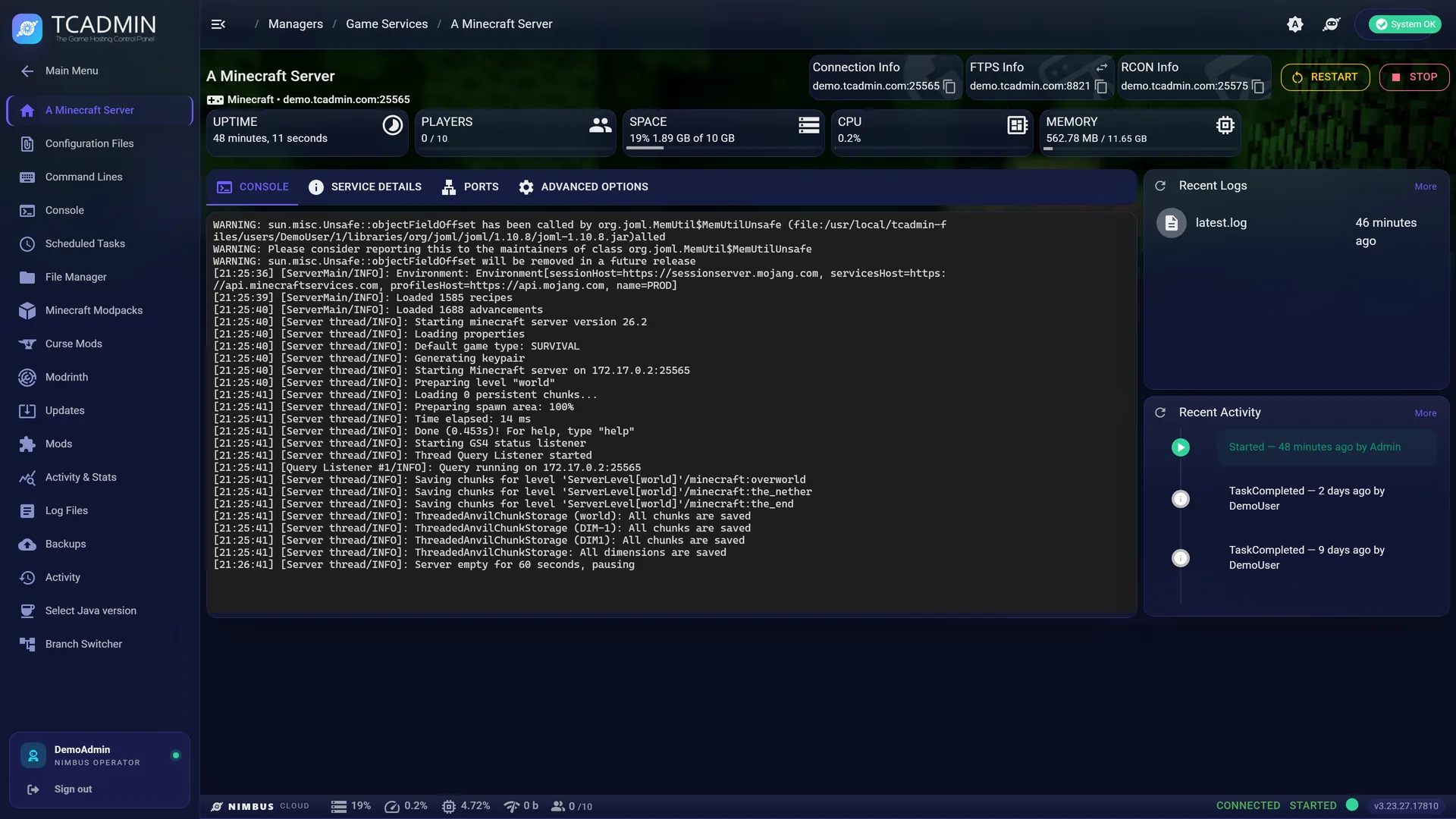The width and height of the screenshot is (1456, 819).
Task: Click the Nimbus Cloud logo in status bar
Action: coord(259,806)
